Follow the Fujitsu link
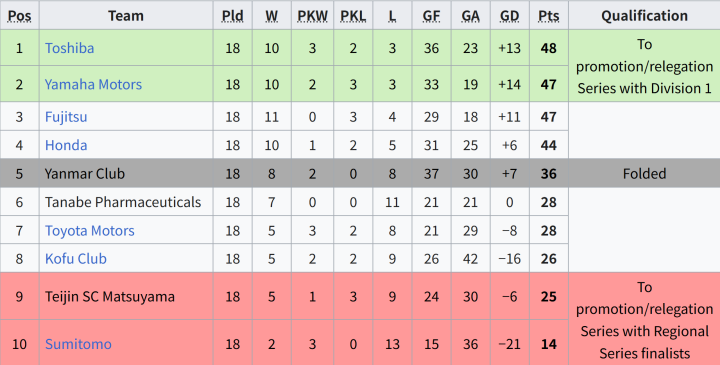 point(66,117)
